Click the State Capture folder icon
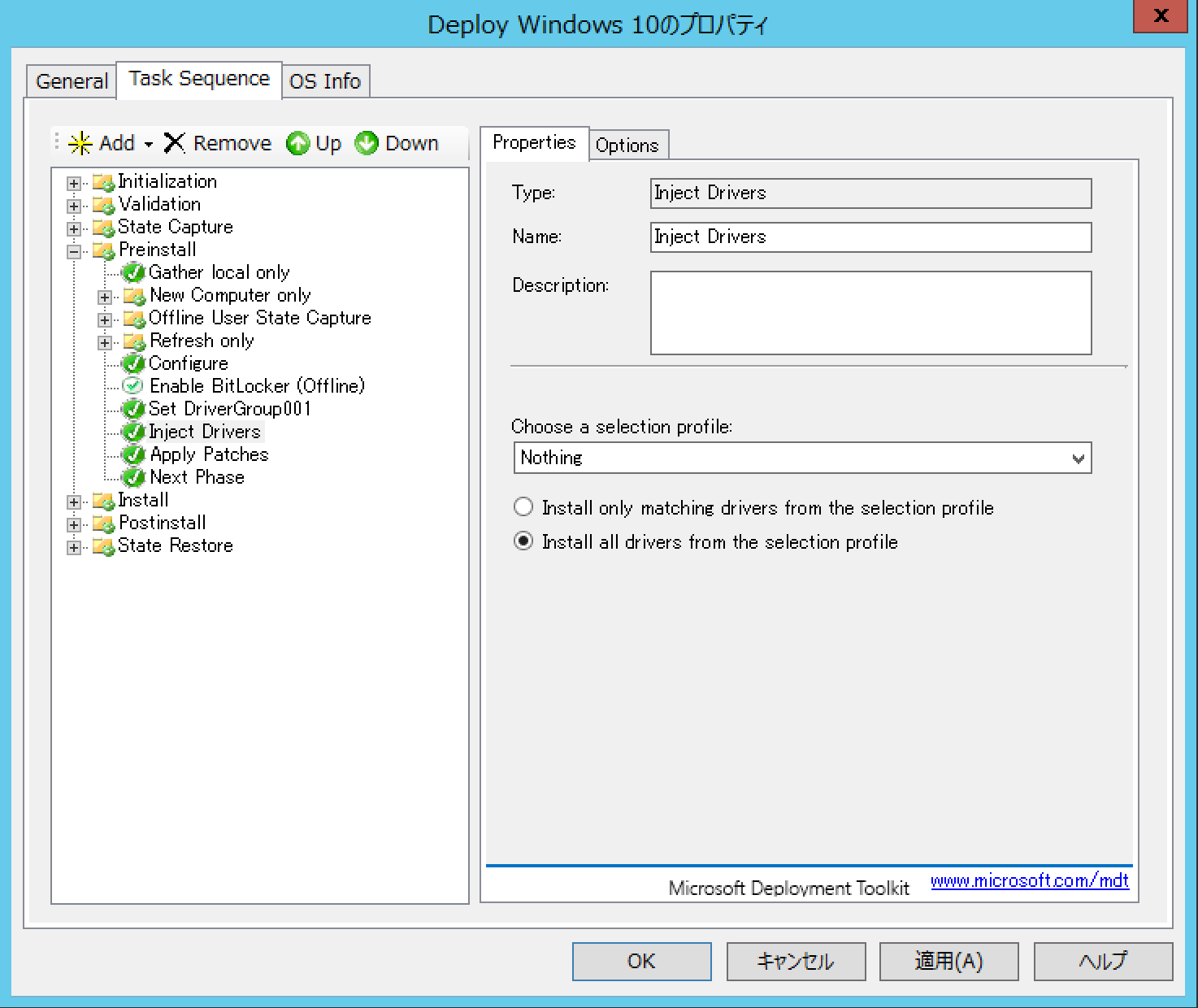 point(103,228)
